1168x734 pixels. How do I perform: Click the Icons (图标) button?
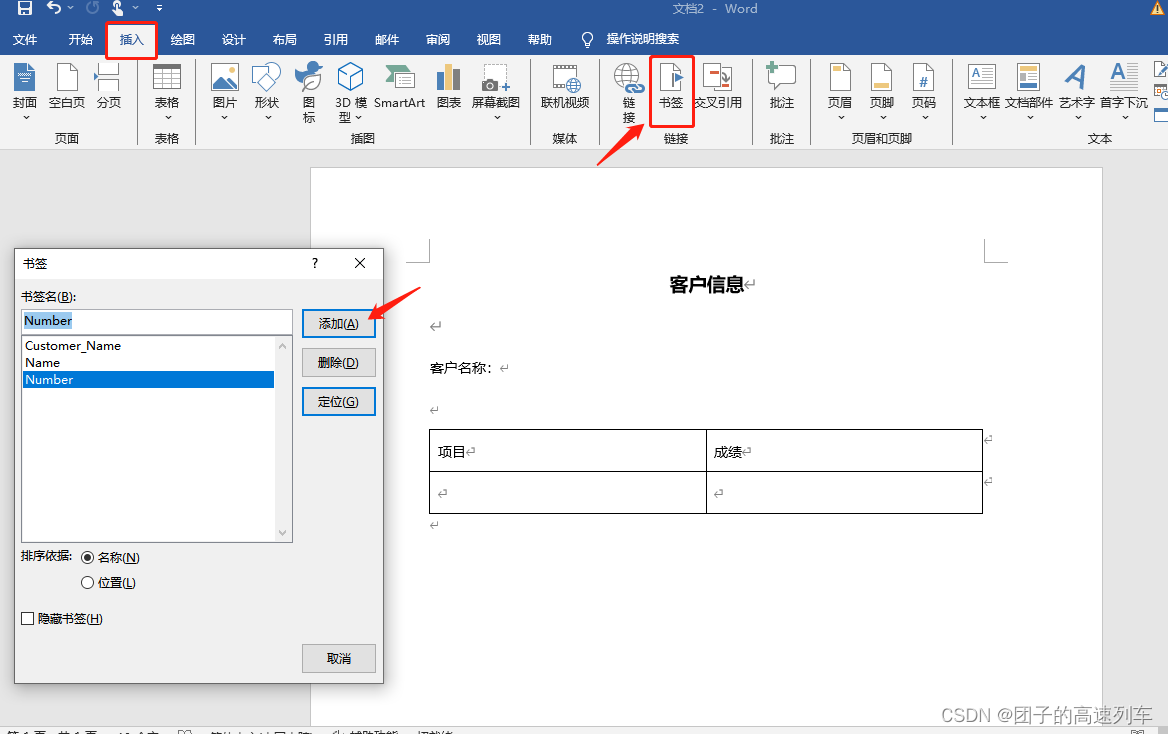pyautogui.click(x=308, y=92)
